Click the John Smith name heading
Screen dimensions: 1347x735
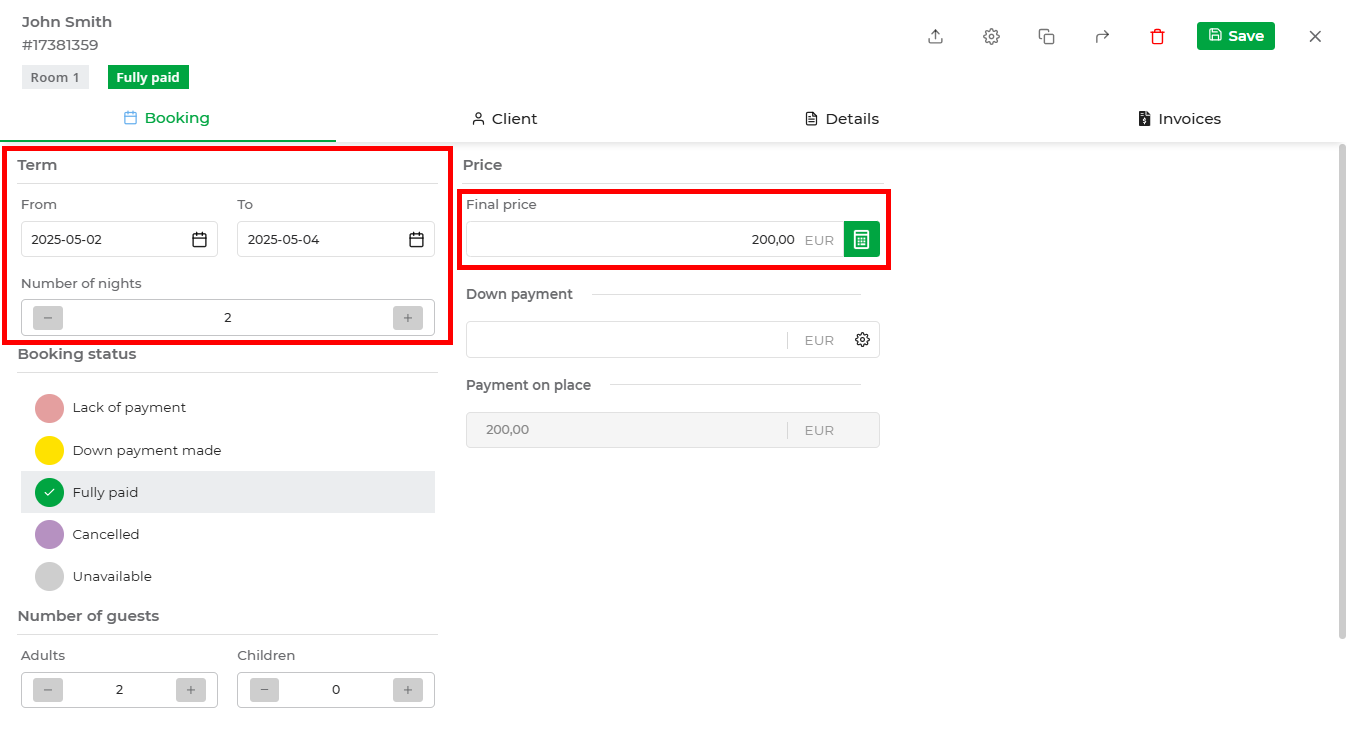coord(67,22)
